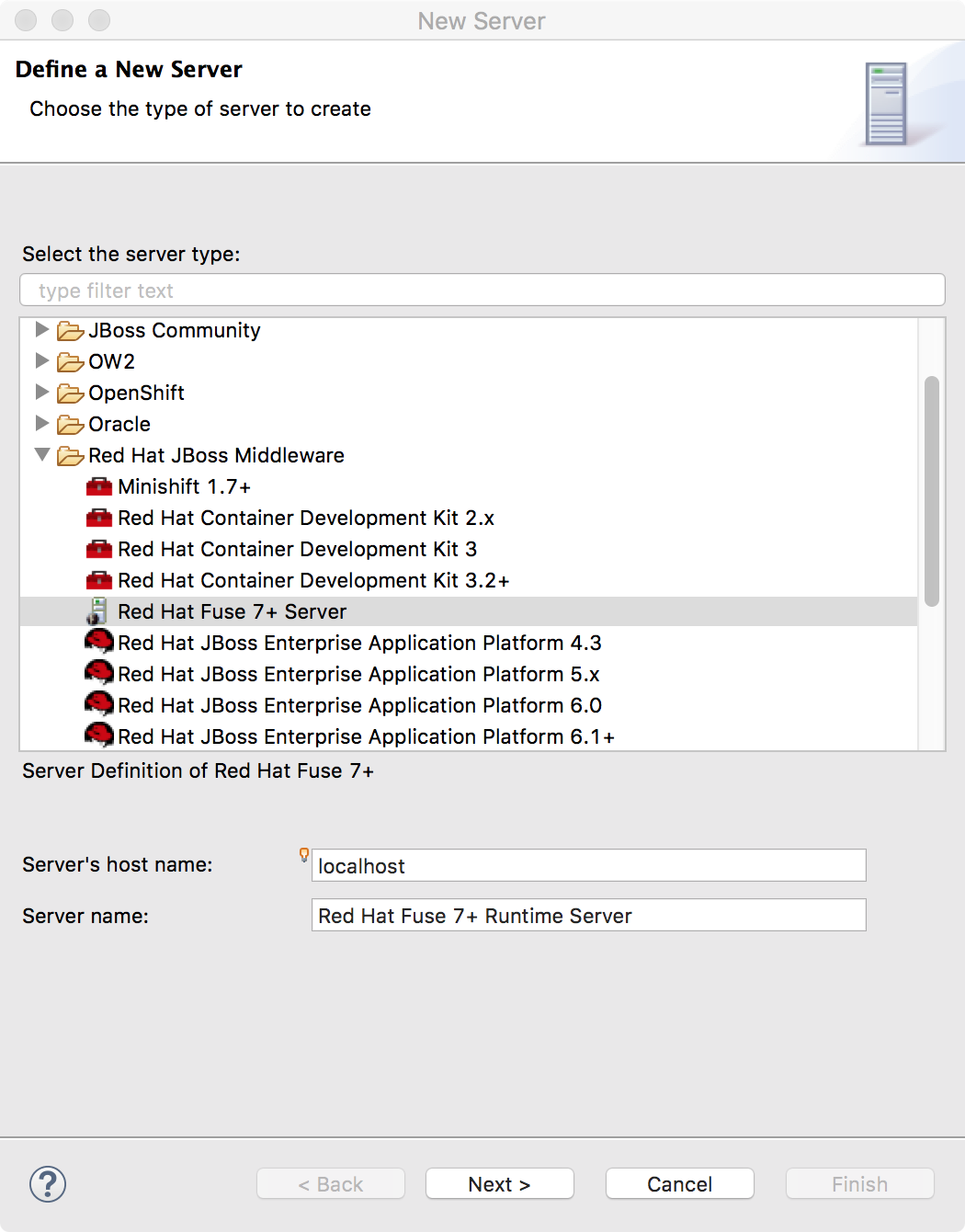
Task: Click the JBoss EAP 4.3 red hat icon
Action: 98,642
